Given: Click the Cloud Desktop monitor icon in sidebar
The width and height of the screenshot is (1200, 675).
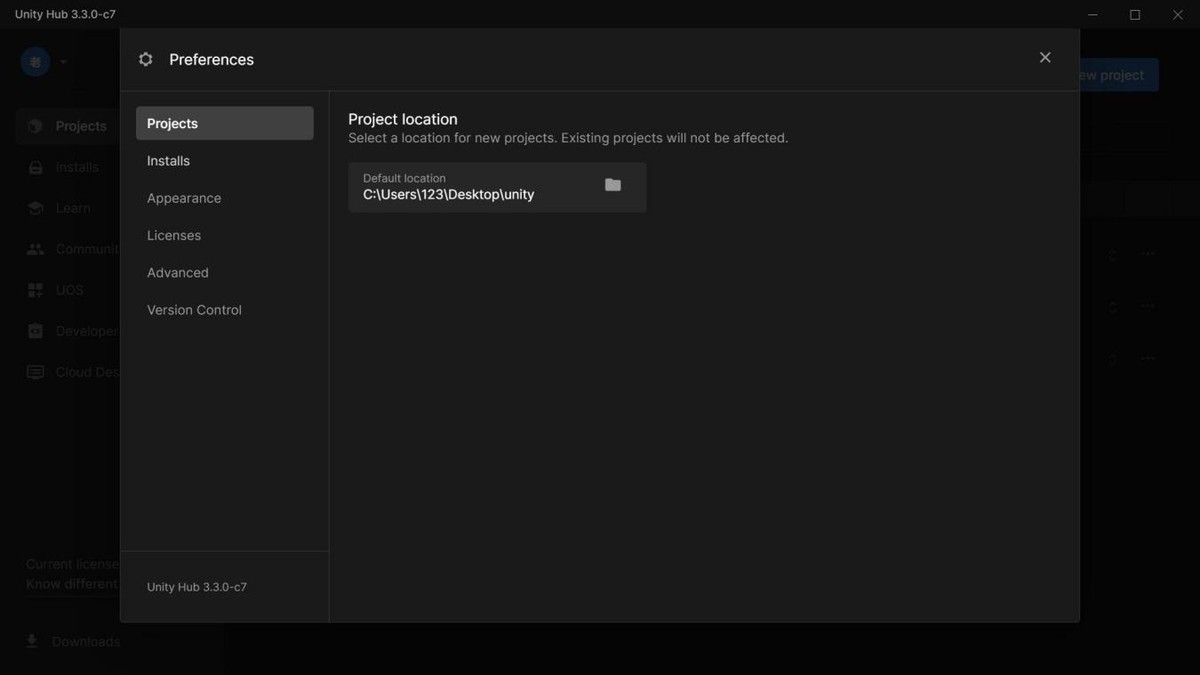Looking at the screenshot, I should point(36,372).
